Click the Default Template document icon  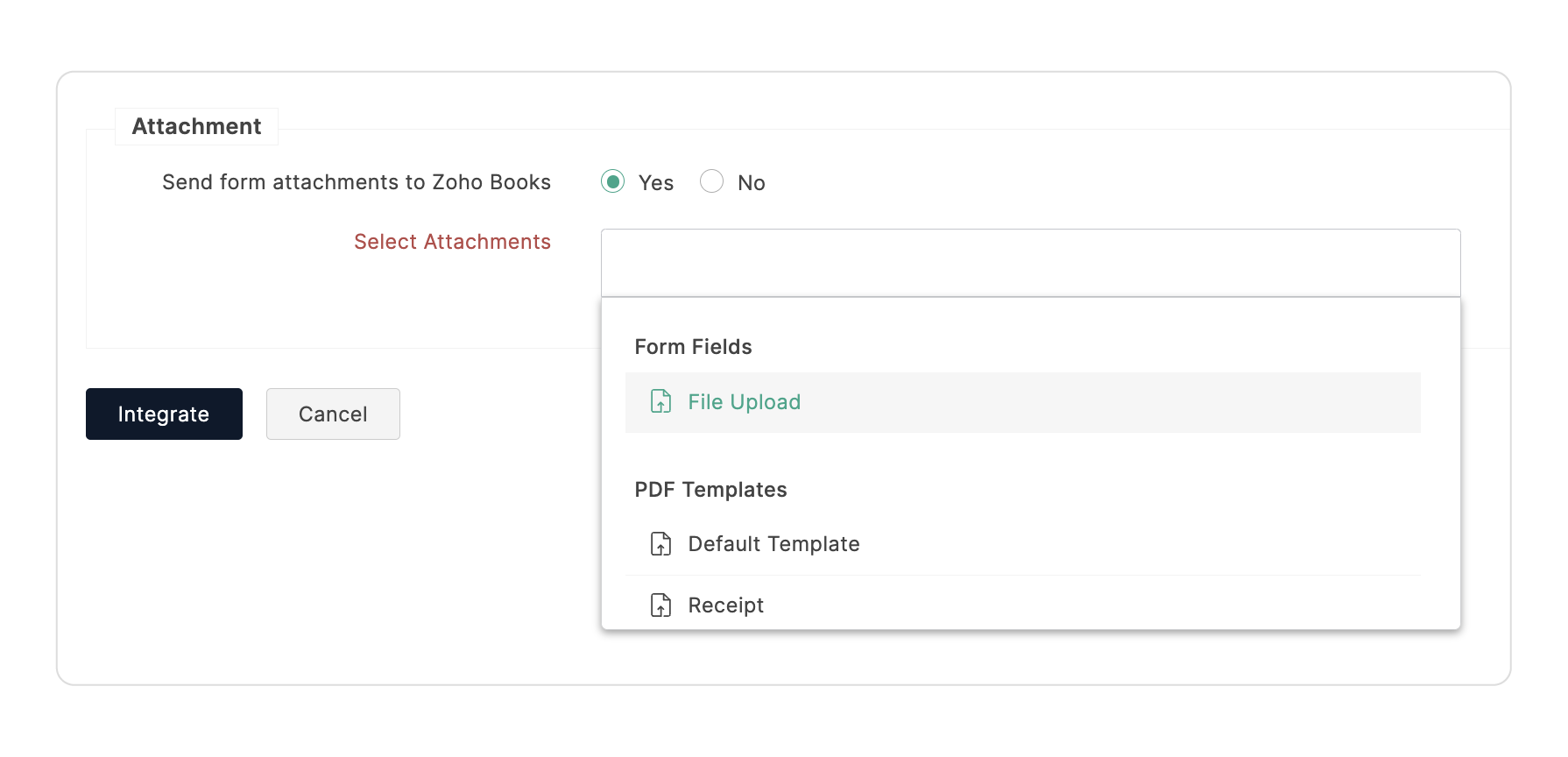click(x=660, y=544)
